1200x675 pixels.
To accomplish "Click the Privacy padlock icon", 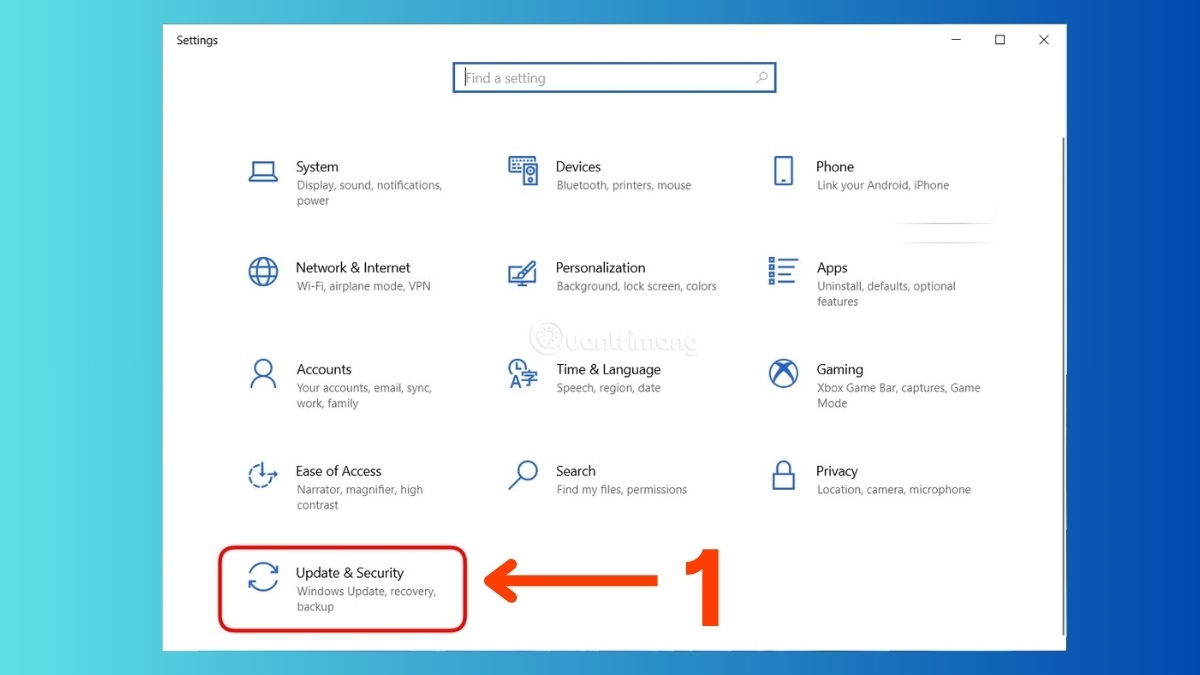I will pyautogui.click(x=783, y=475).
